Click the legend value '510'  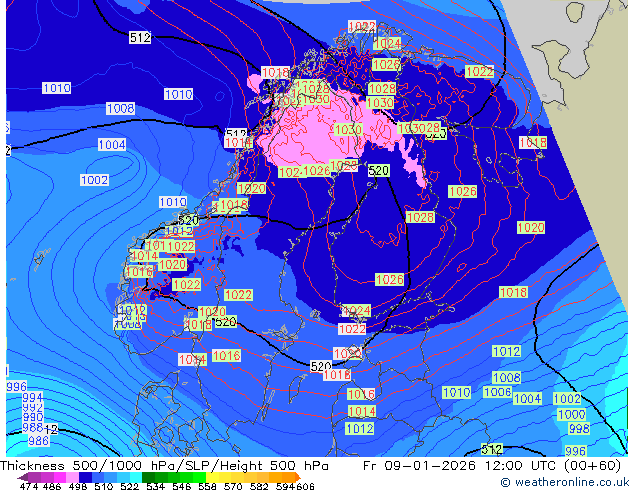click(x=104, y=486)
